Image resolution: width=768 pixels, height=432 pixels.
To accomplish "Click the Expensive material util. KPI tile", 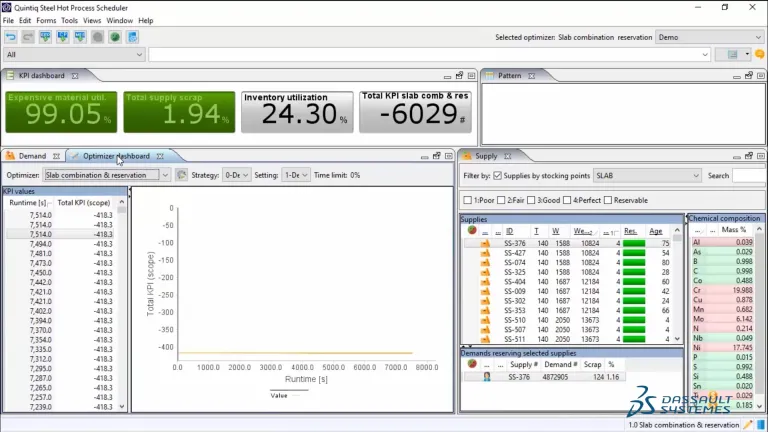I will coord(61,112).
